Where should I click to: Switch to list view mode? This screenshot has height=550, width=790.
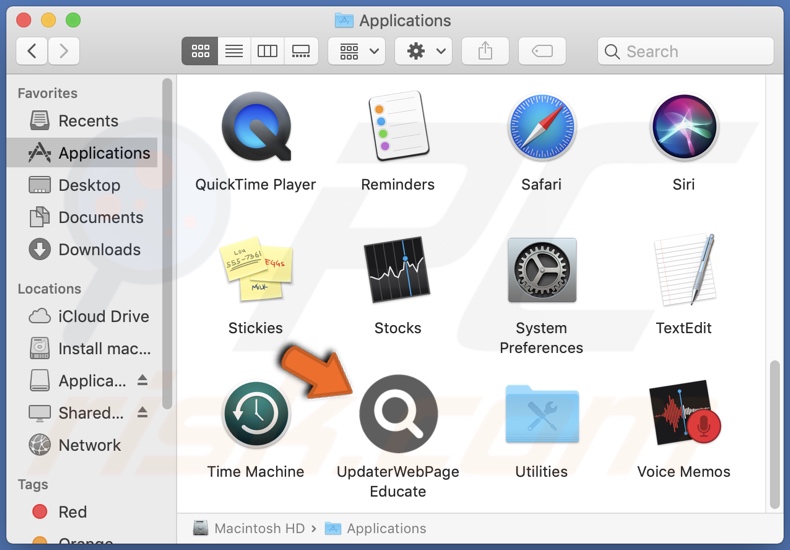[233, 51]
